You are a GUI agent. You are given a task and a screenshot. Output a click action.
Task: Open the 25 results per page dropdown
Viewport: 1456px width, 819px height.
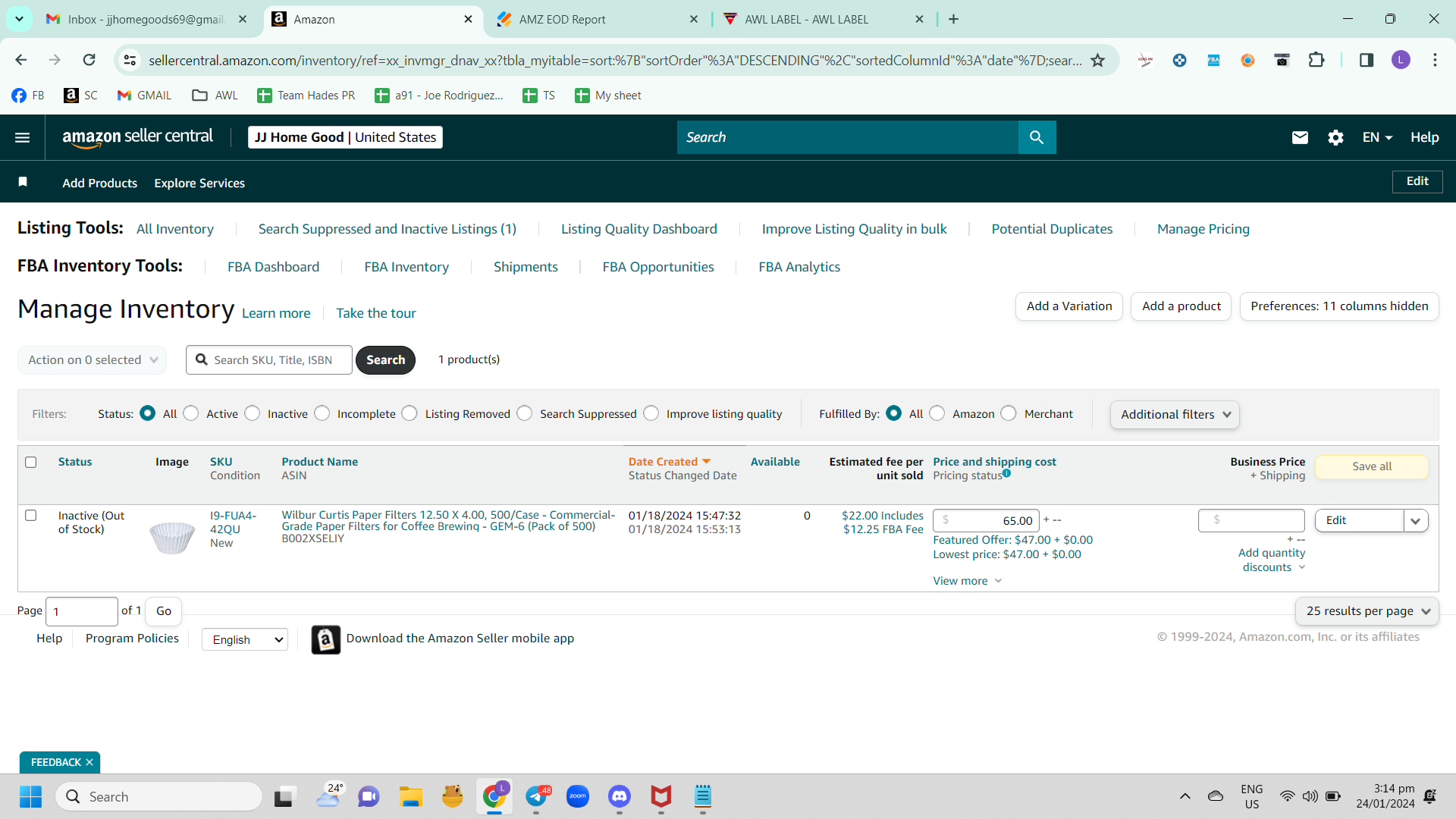[1367, 611]
